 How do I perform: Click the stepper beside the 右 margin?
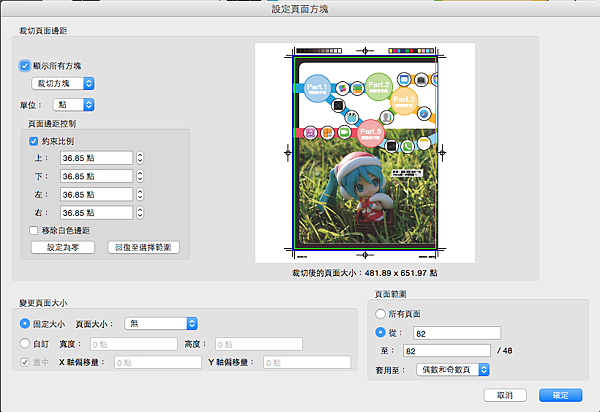click(x=140, y=213)
